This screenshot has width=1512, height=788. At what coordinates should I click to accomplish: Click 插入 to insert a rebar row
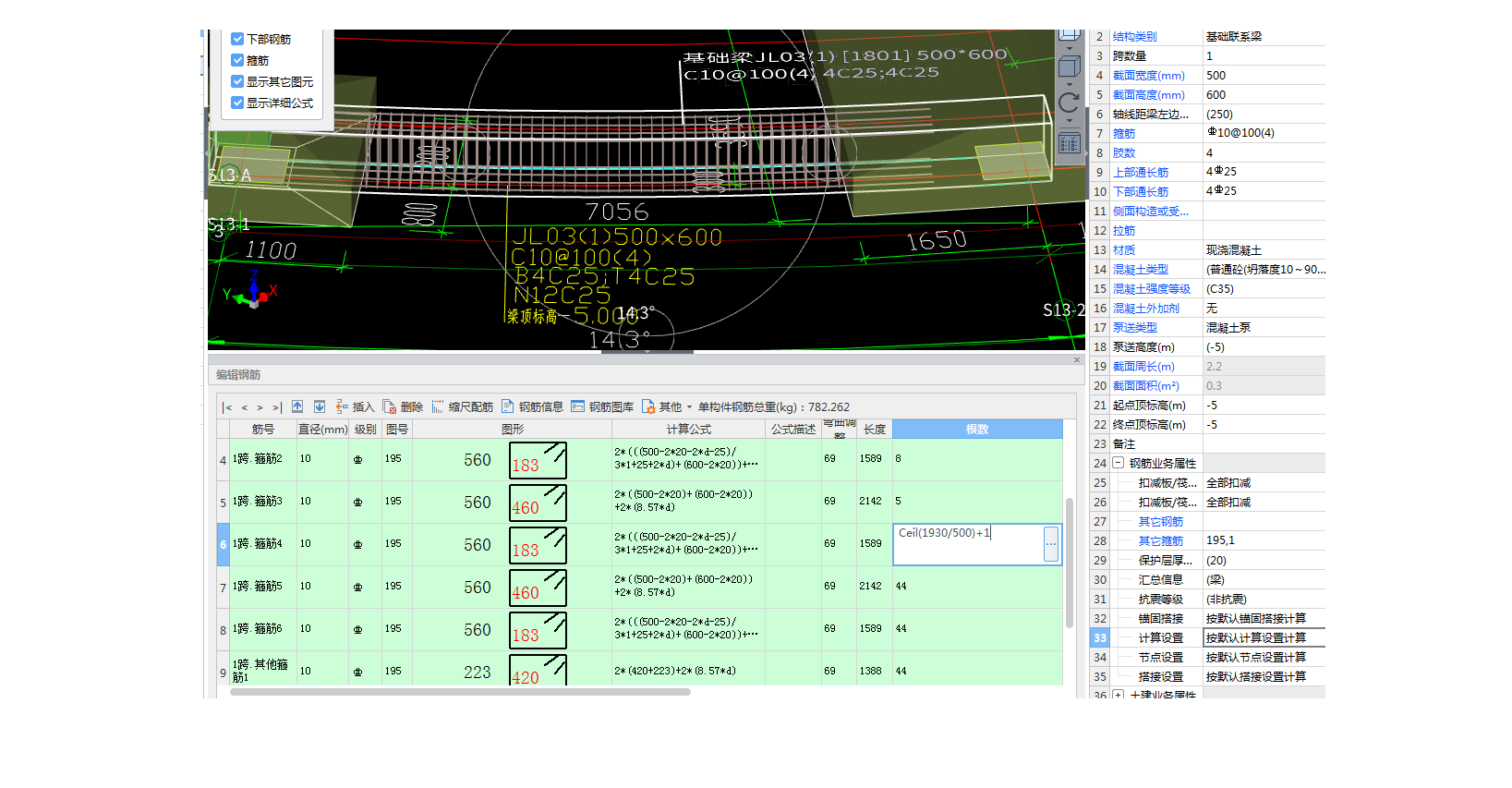[x=355, y=406]
